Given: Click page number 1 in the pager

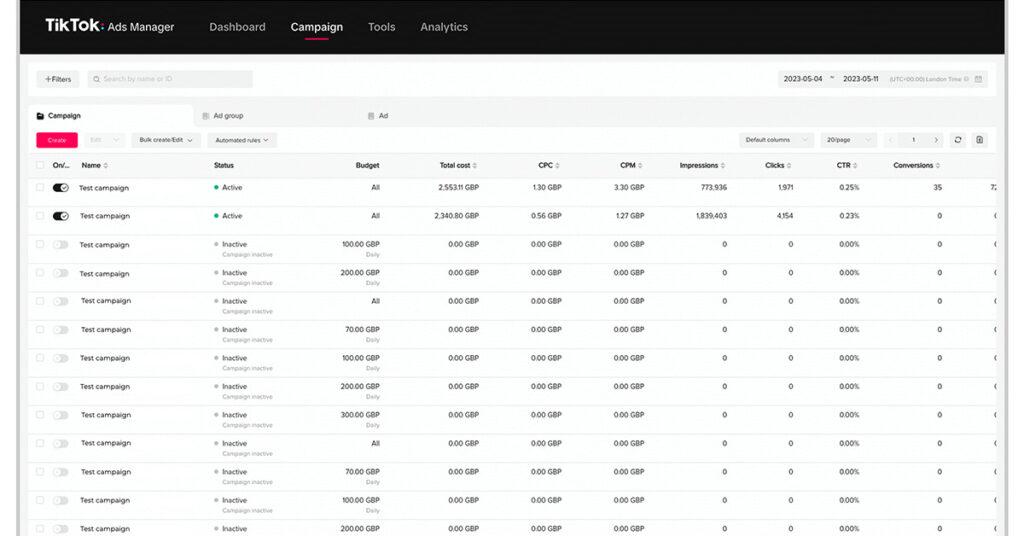Looking at the screenshot, I should (913, 140).
